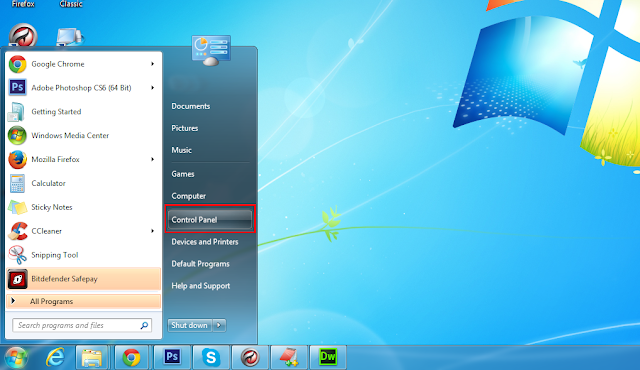This screenshot has width=640, height=370.
Task: Open Sticky Notes
Action: coord(84,207)
